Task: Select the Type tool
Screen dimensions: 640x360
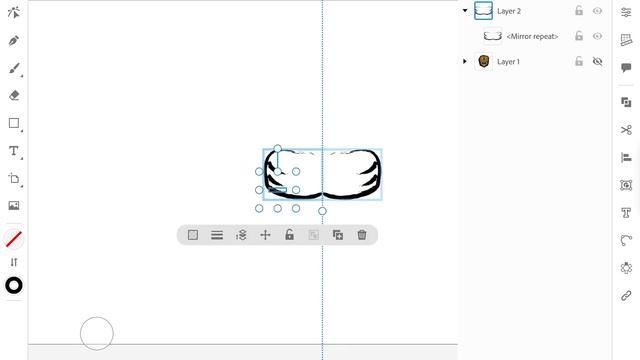Action: [14, 151]
